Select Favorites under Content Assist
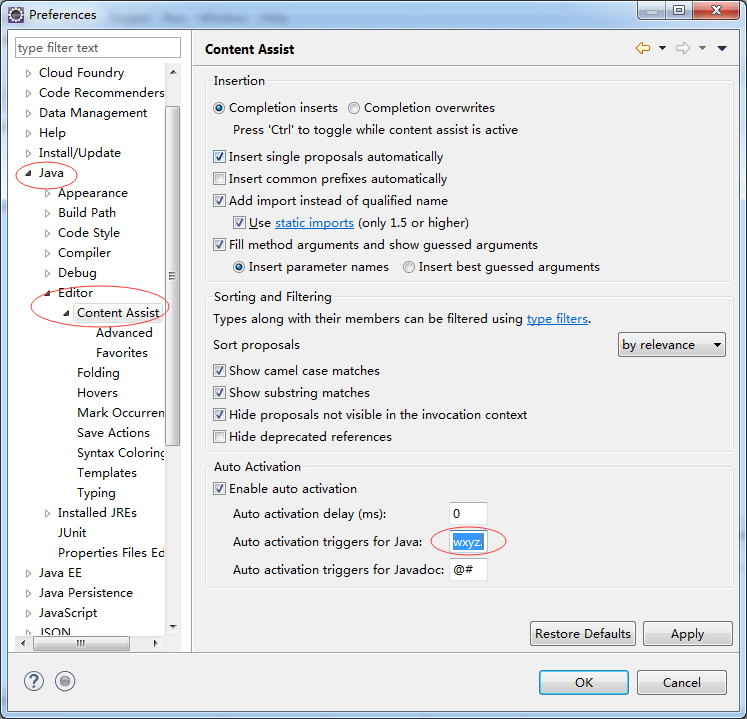 click(x=122, y=353)
